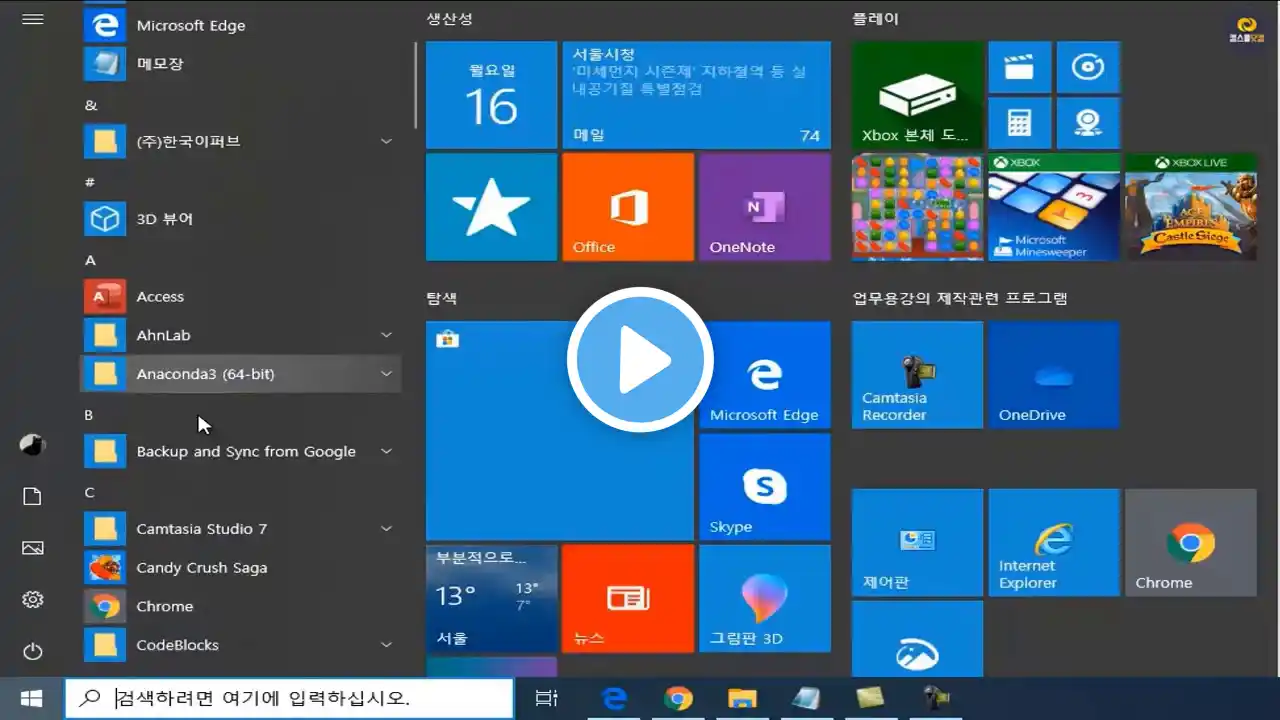This screenshot has height=720, width=1280.
Task: Open Task View on the taskbar
Action: coord(546,698)
